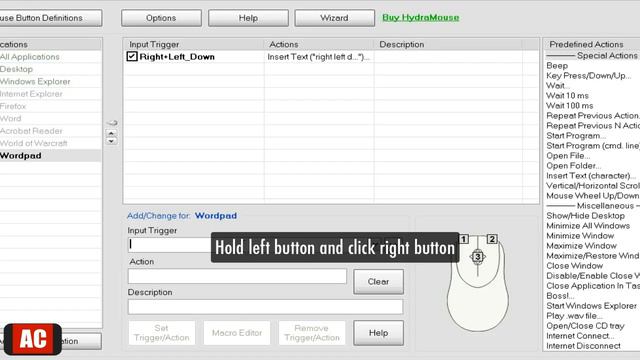This screenshot has height=360, width=640.
Task: Choose Play .wav file action
Action: coord(575,316)
